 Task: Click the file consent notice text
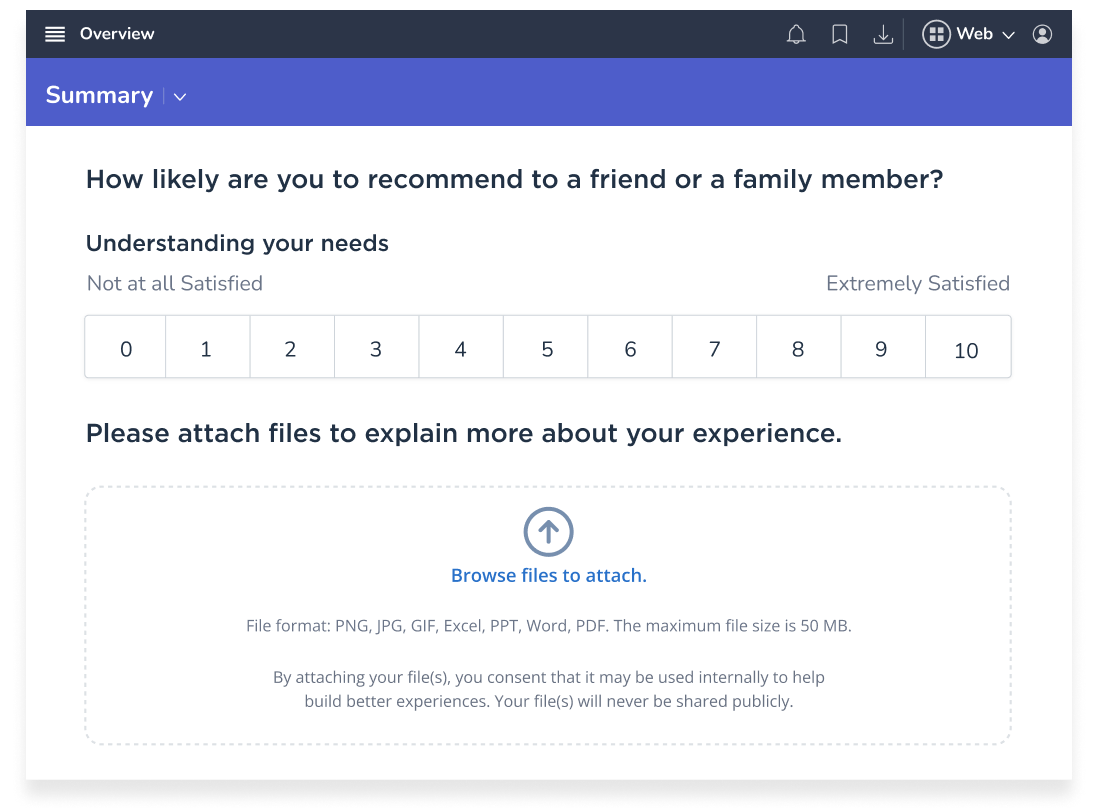click(548, 689)
